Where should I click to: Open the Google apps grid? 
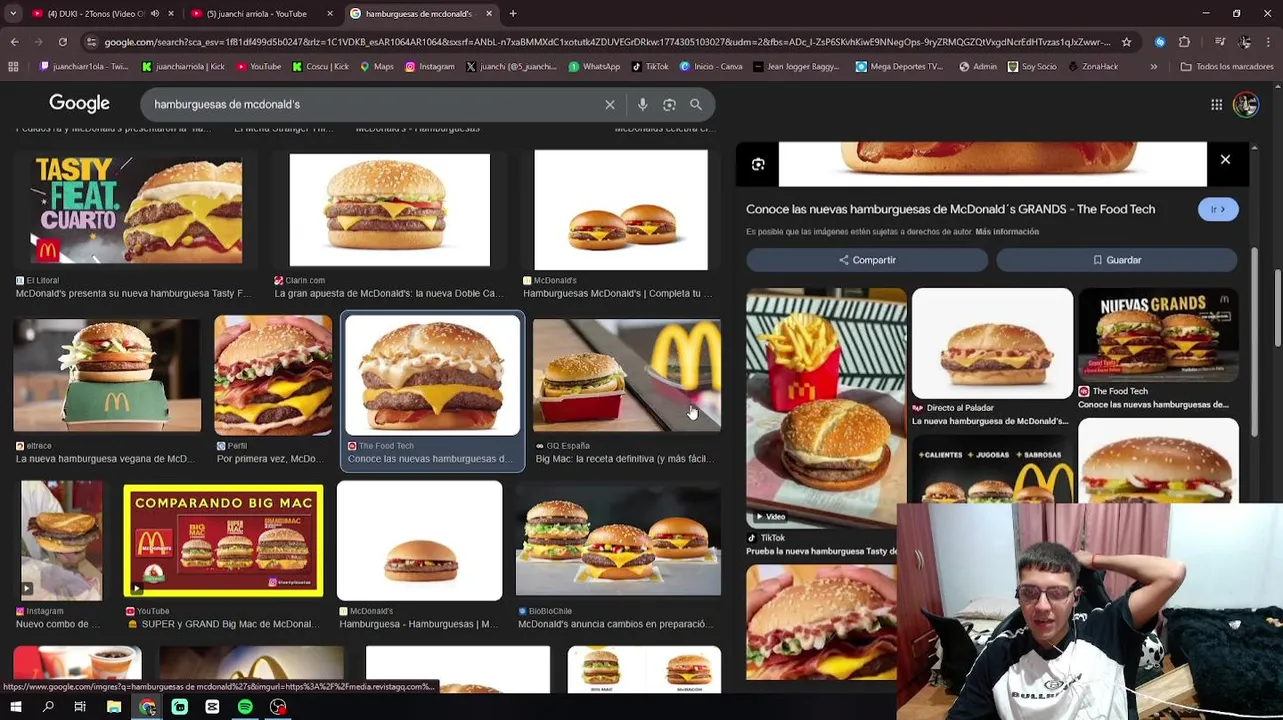(1216, 104)
